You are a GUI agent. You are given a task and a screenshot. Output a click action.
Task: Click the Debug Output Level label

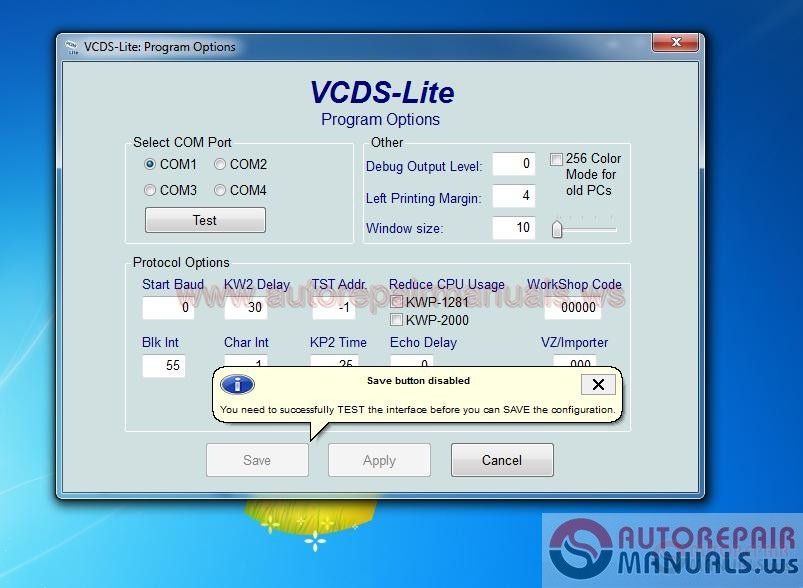(x=424, y=166)
